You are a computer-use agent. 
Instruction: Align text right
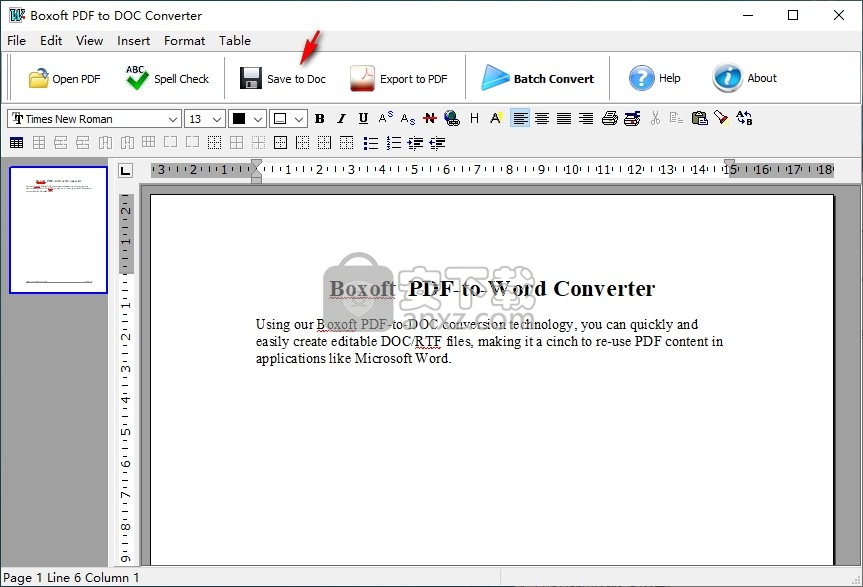(x=586, y=118)
